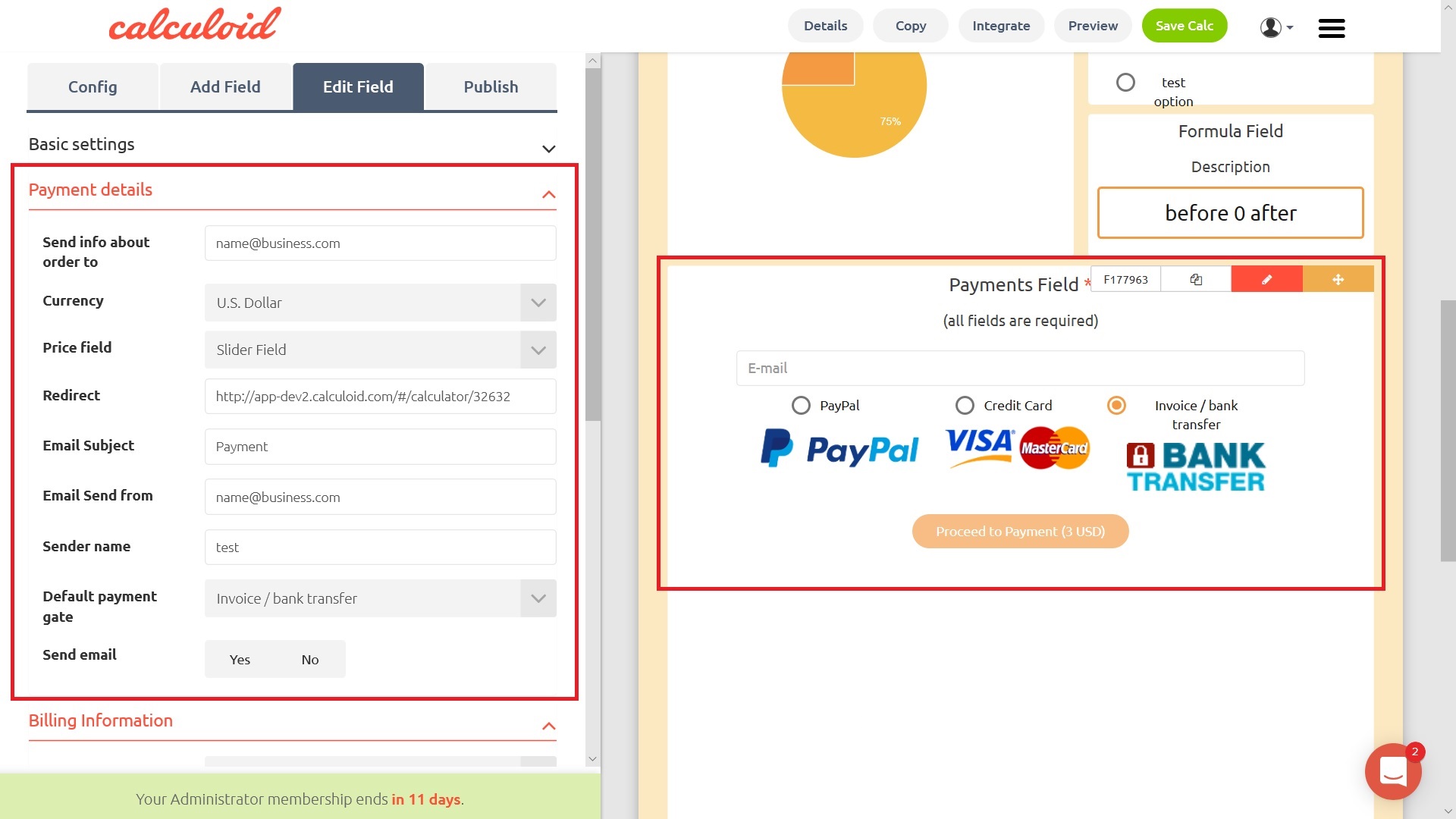Viewport: 1456px width, 819px height.
Task: Click the add plus icon on Payments Field
Action: (1337, 279)
